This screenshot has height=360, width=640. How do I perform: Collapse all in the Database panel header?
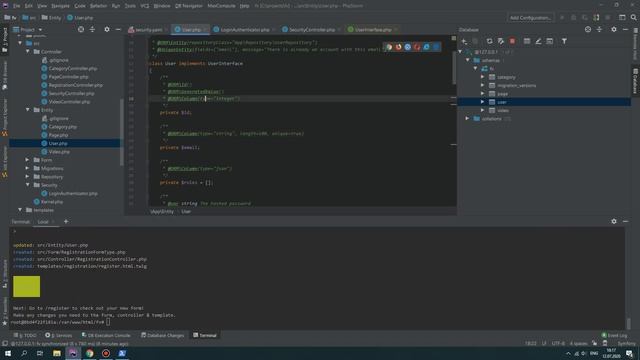tap(599, 29)
